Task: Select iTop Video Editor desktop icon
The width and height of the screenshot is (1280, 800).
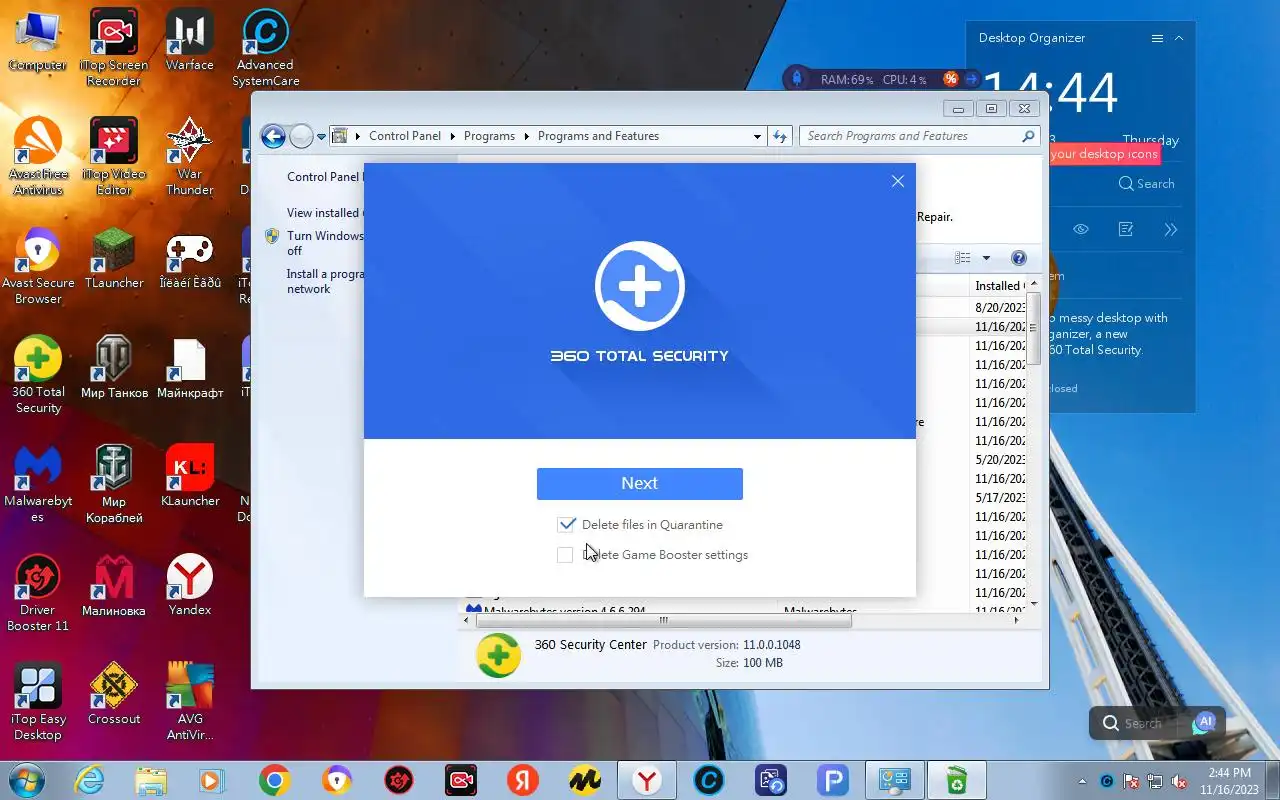Action: 113,156
